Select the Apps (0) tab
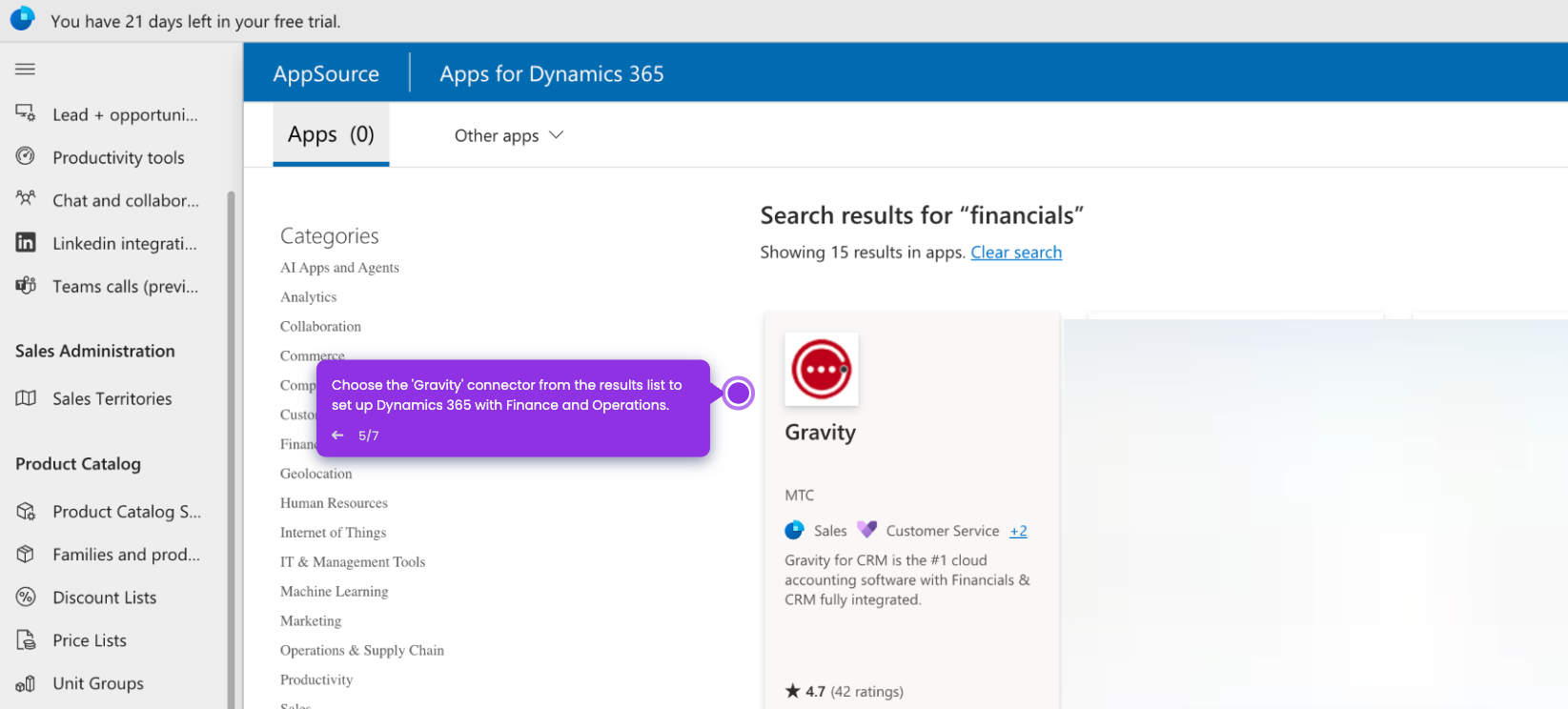 331,134
